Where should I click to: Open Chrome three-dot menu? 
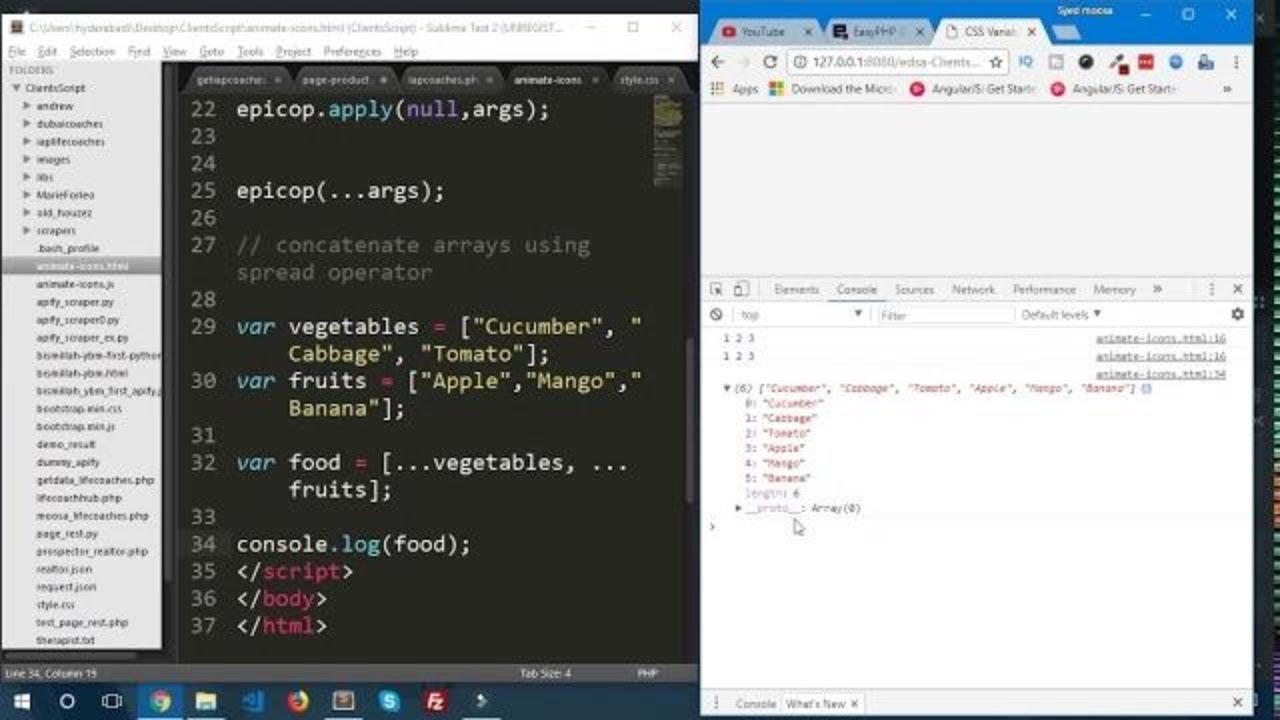coord(1236,62)
